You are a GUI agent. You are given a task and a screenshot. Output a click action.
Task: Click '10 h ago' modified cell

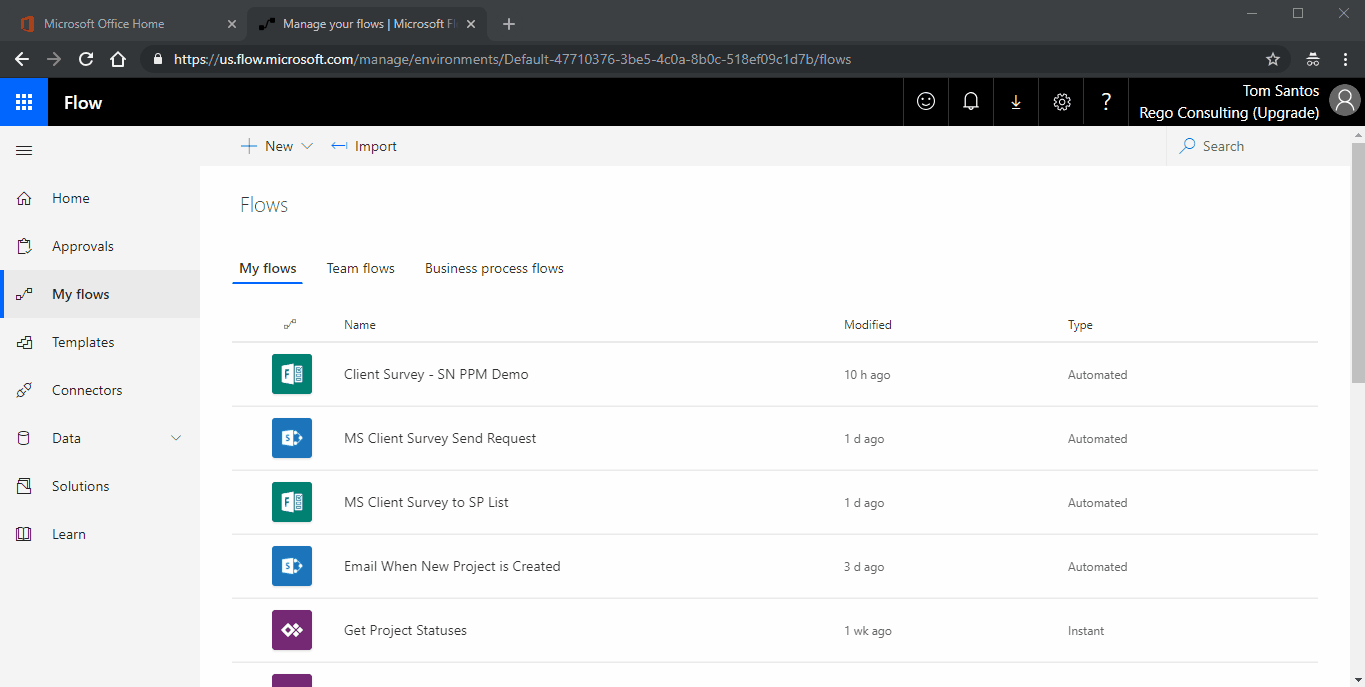point(867,375)
